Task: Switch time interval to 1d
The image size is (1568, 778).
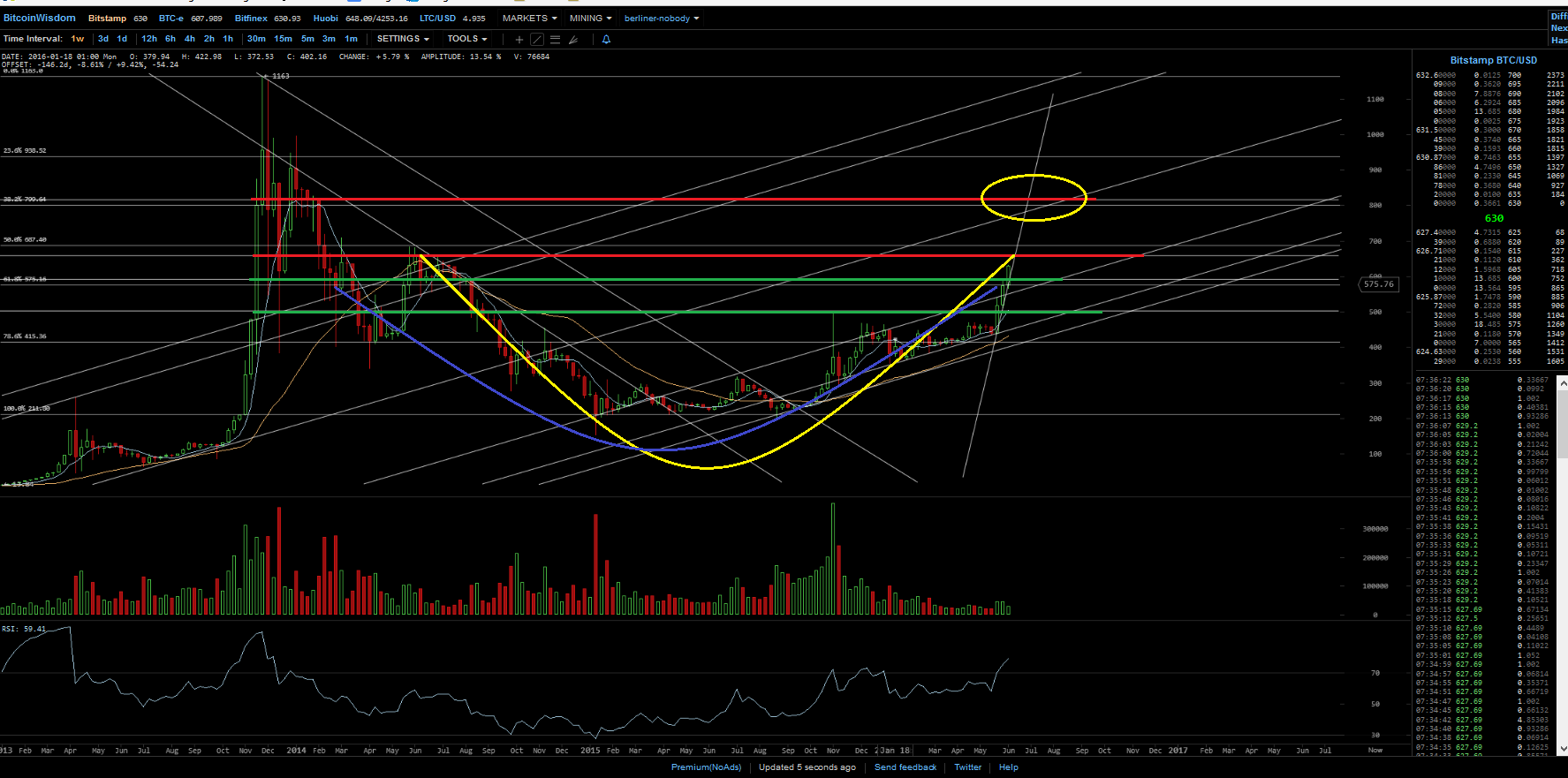Action: click(122, 39)
